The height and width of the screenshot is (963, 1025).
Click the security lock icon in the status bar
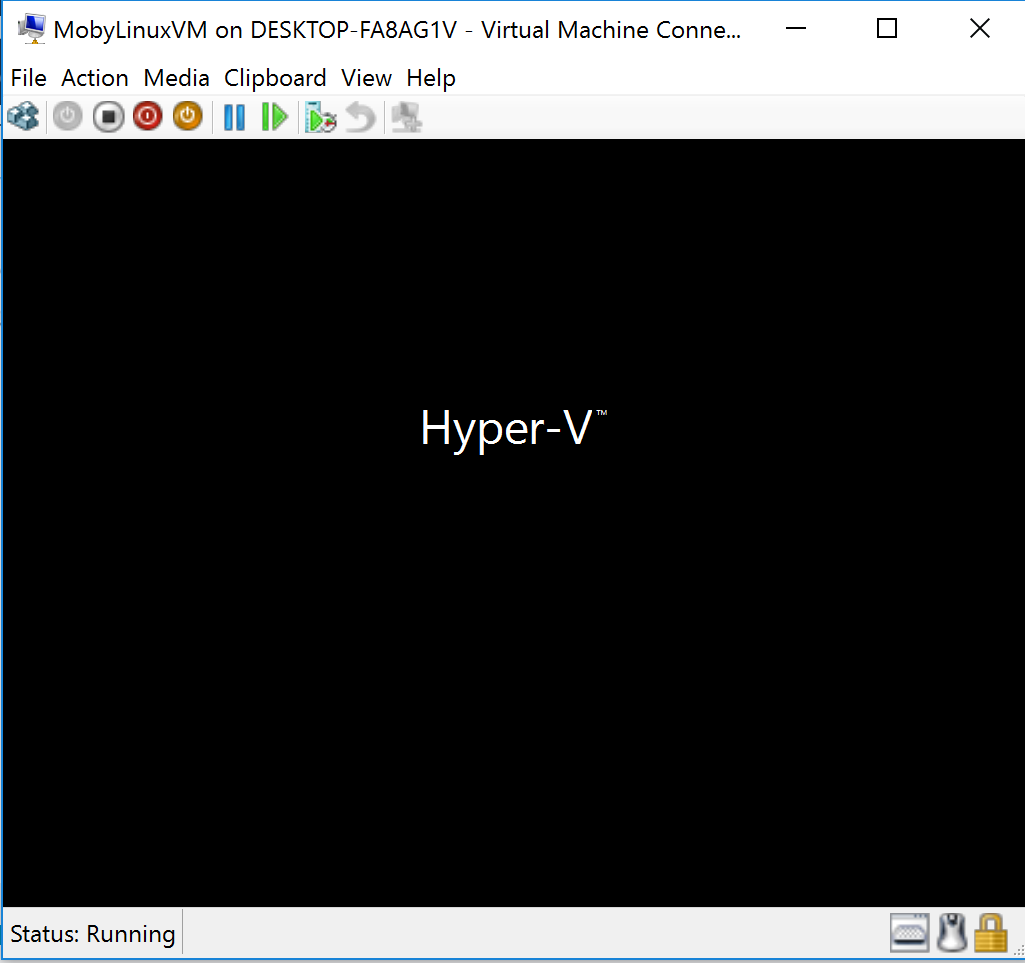(x=991, y=932)
